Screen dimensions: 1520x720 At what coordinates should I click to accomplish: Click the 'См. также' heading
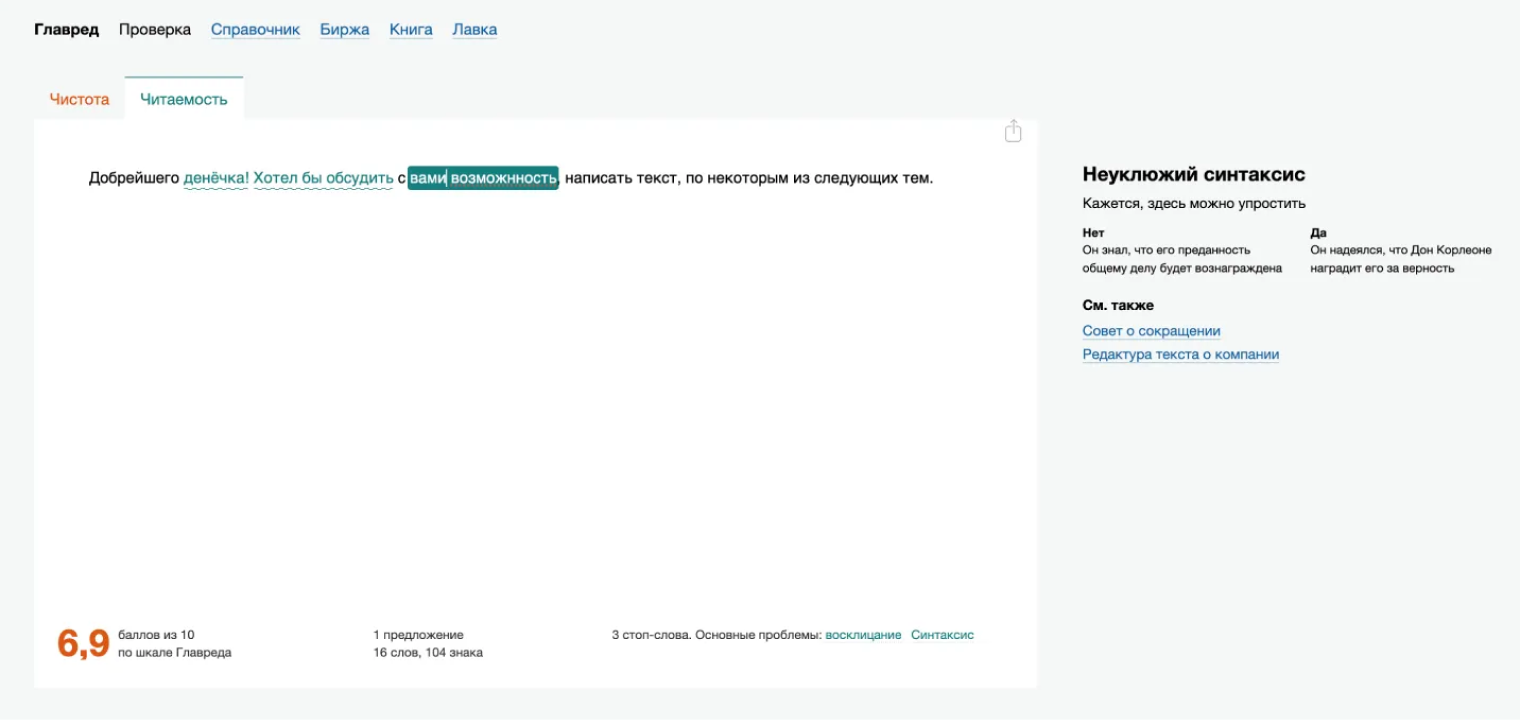1118,305
